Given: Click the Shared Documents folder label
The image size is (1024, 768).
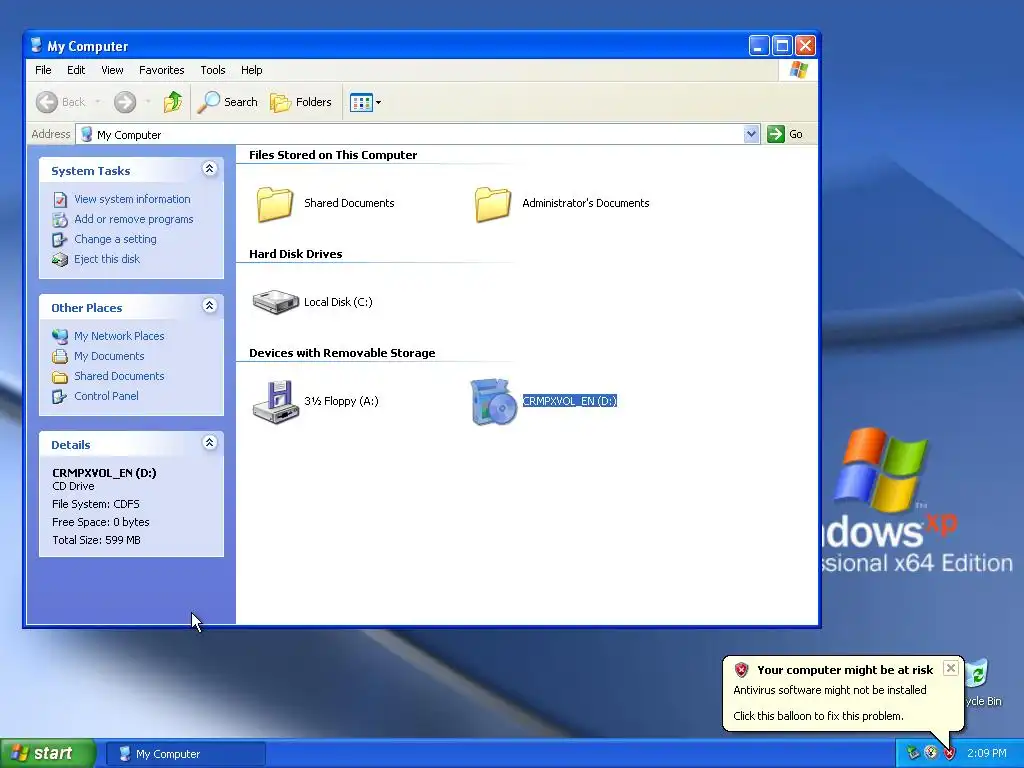Looking at the screenshot, I should [349, 203].
